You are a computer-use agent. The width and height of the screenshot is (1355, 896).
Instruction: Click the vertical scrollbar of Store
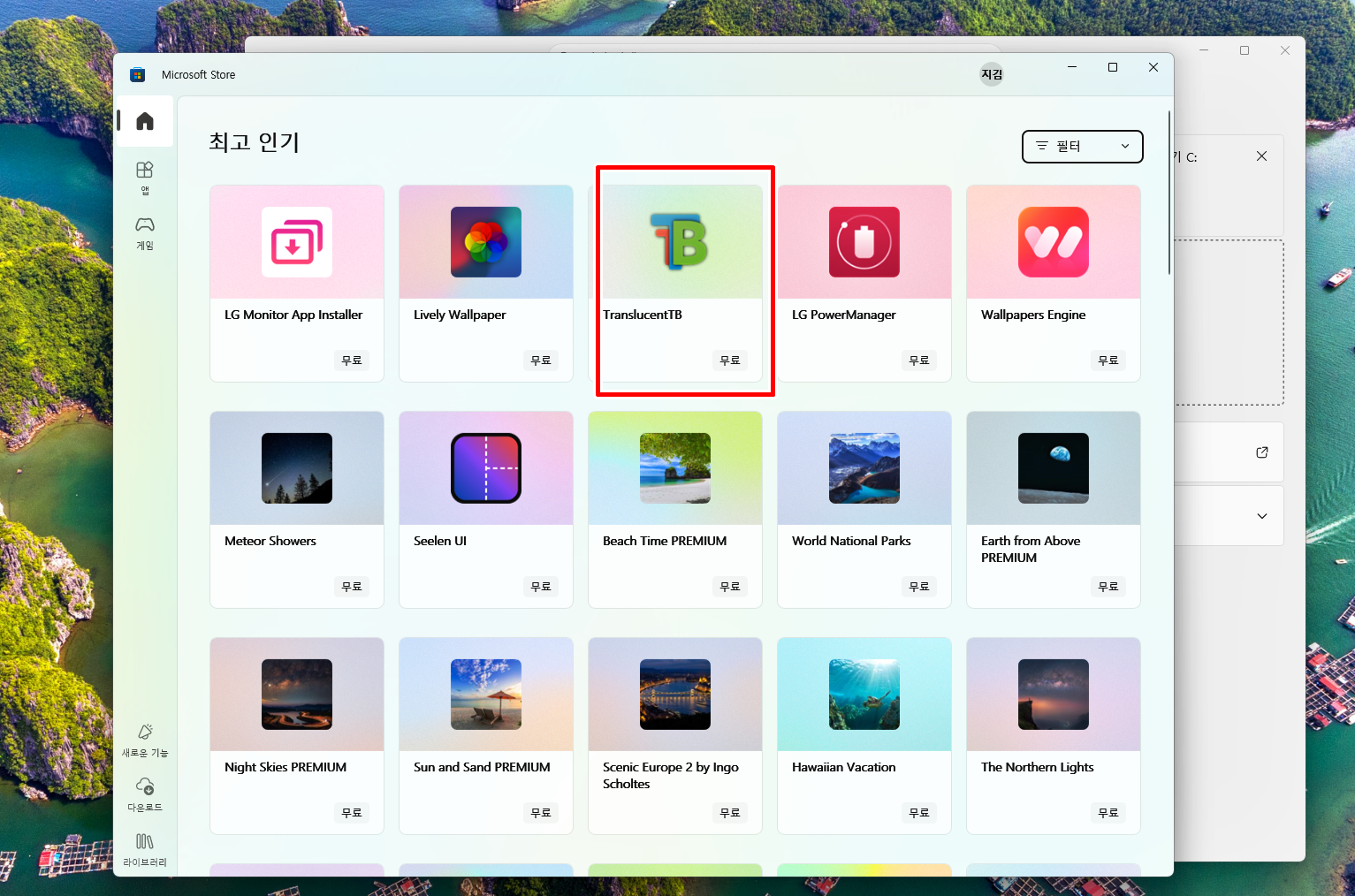click(x=1168, y=193)
